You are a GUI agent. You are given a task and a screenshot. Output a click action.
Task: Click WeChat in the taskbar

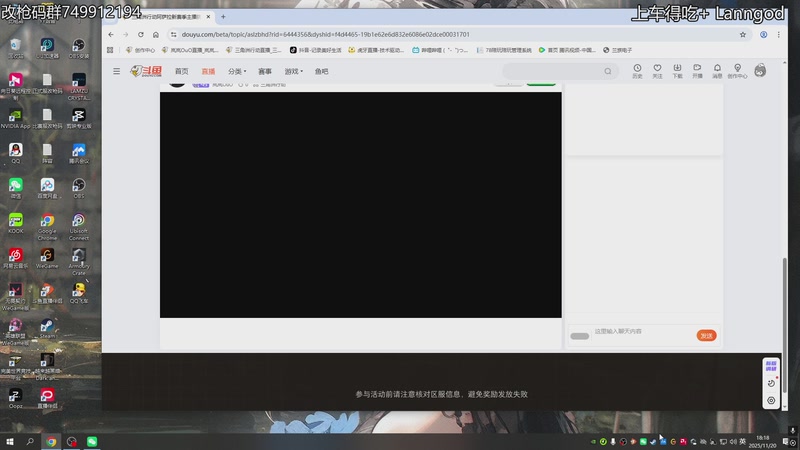point(92,441)
